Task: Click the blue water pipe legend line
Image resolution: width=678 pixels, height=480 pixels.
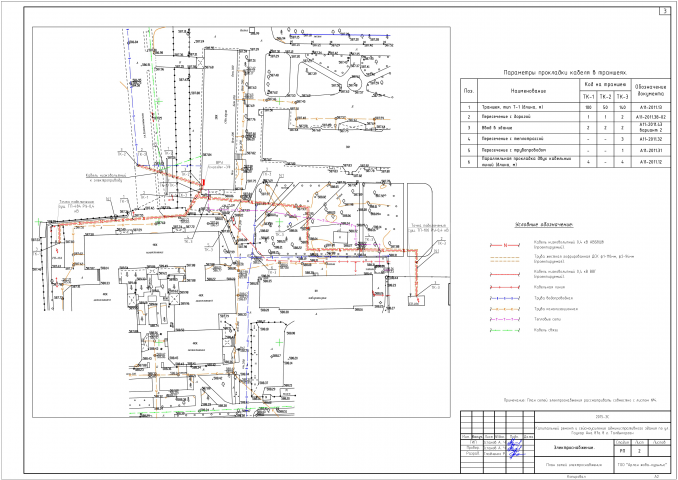Action: (504, 298)
